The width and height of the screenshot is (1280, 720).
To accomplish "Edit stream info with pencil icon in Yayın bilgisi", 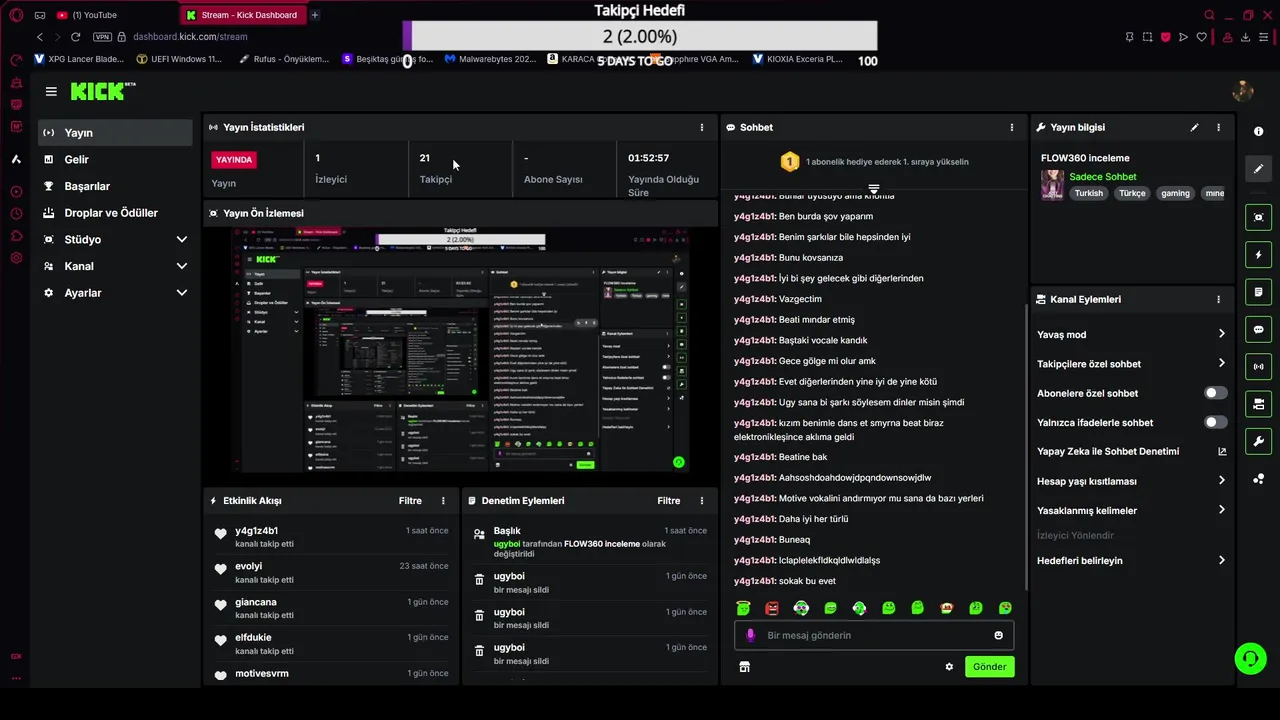I will click(1194, 128).
